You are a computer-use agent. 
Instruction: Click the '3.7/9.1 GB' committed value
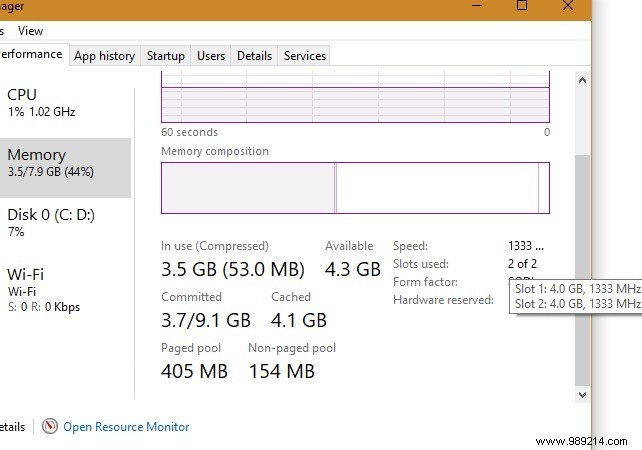pyautogui.click(x=206, y=320)
